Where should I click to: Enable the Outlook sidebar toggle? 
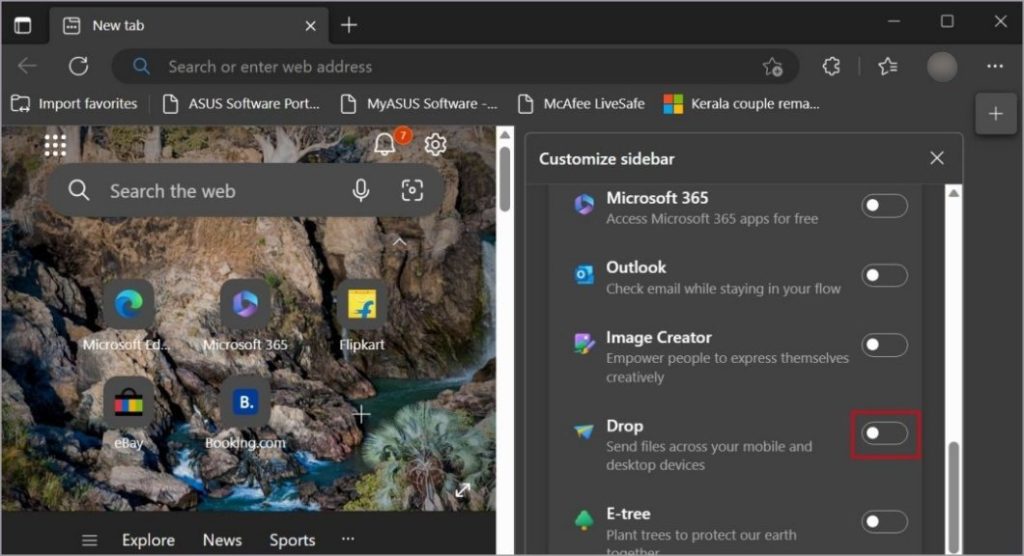884,276
